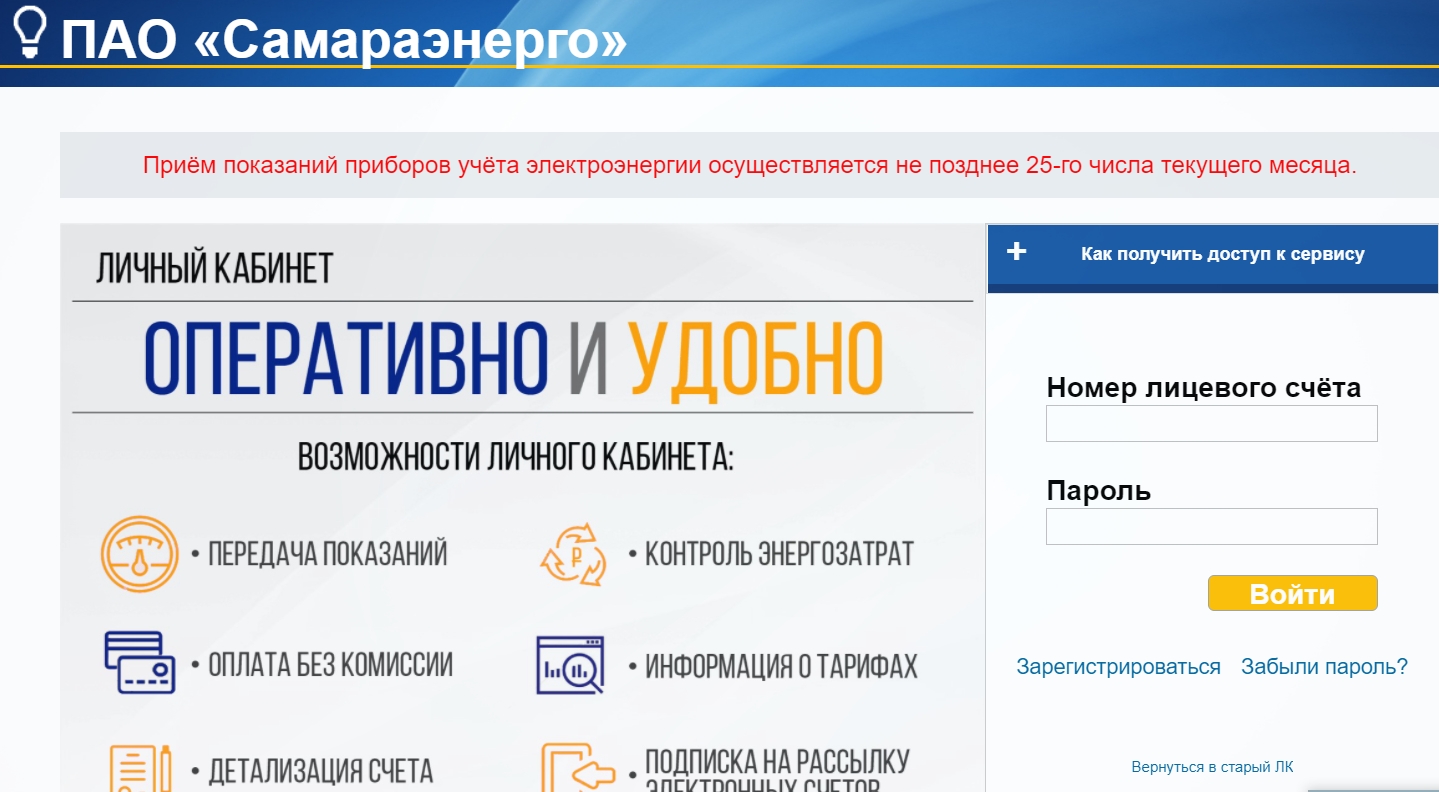Click the 'Информация о тарифах' text
The image size is (1439, 792).
781,665
